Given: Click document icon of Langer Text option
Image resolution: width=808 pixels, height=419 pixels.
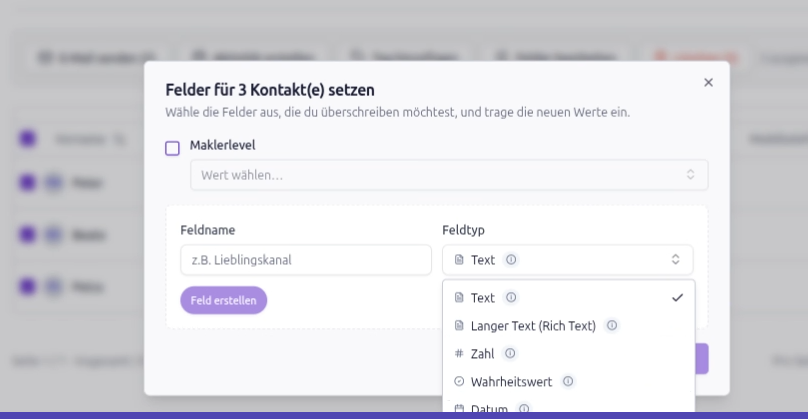Looking at the screenshot, I should [459, 325].
